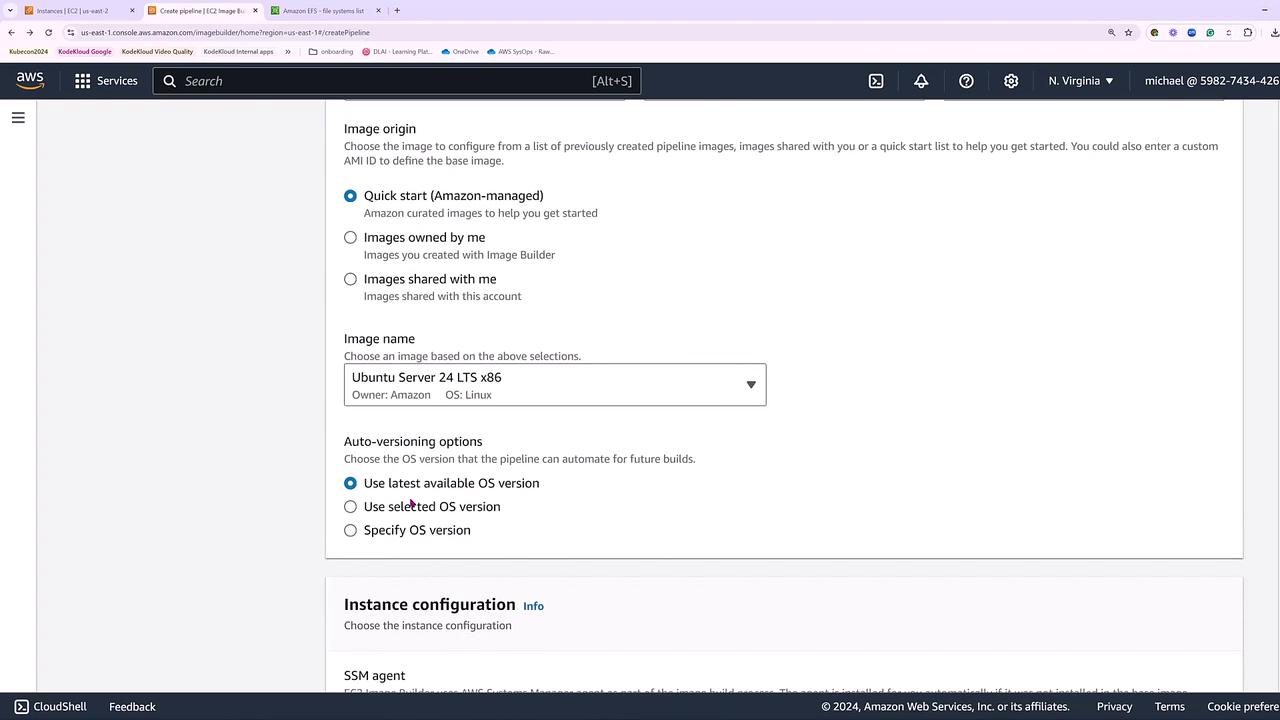Open the AWS CloudShell terminal icon
Screen dimensions: 1280x720
[876, 81]
